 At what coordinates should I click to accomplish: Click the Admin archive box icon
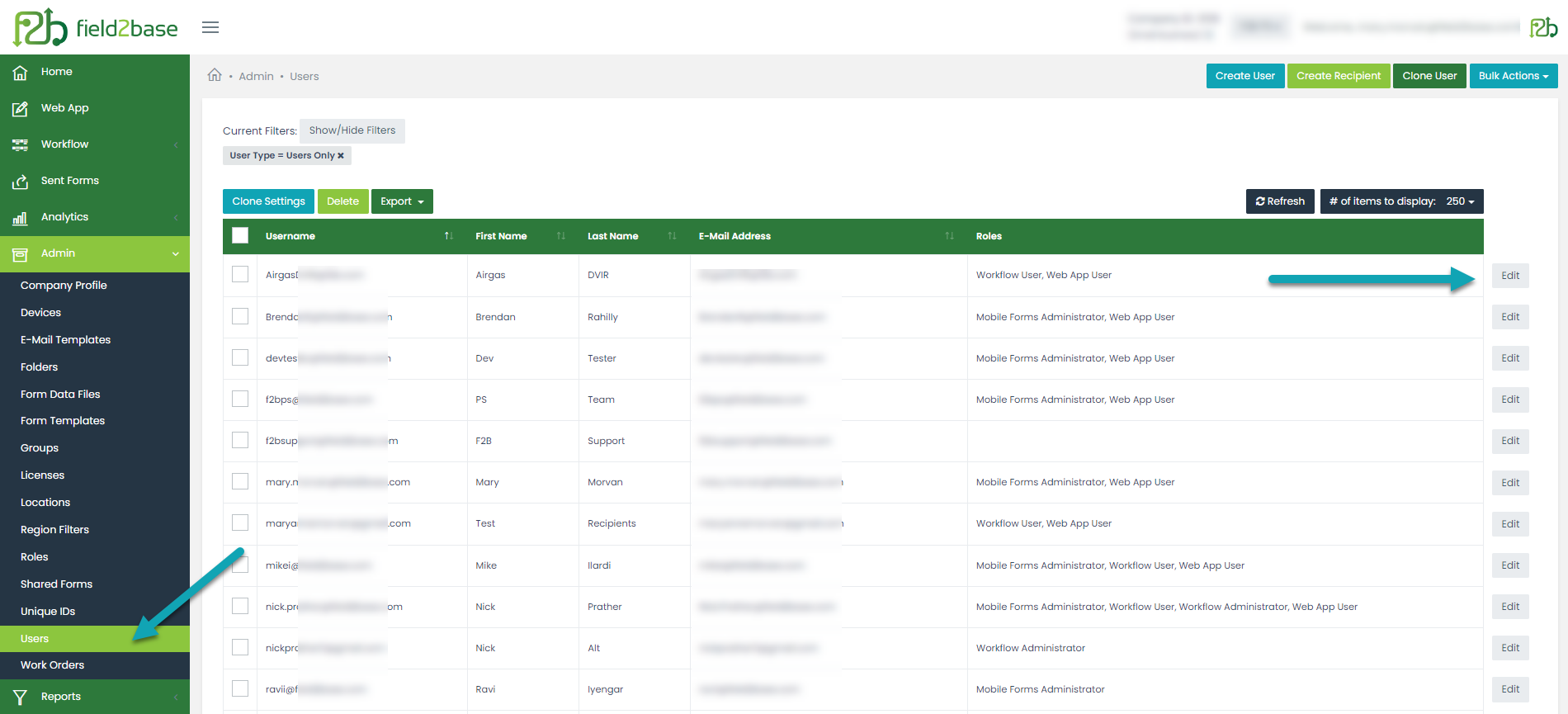[x=20, y=254]
